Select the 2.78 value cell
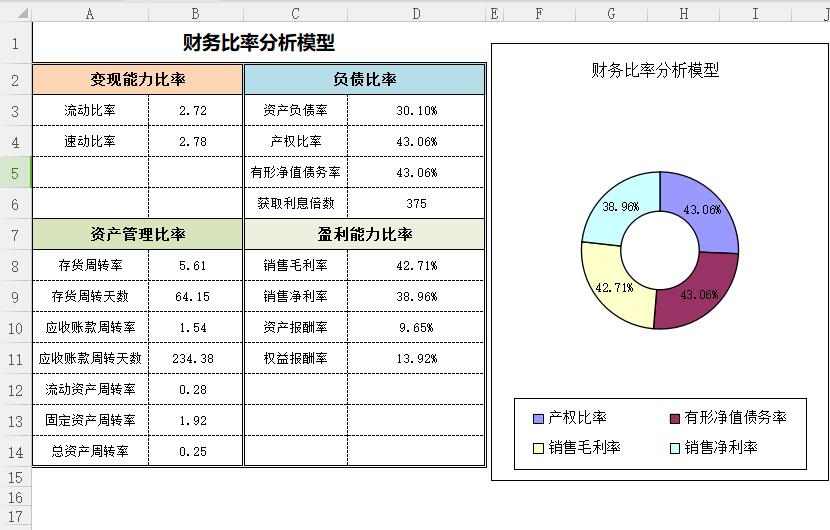Image resolution: width=830 pixels, height=530 pixels. (195, 141)
